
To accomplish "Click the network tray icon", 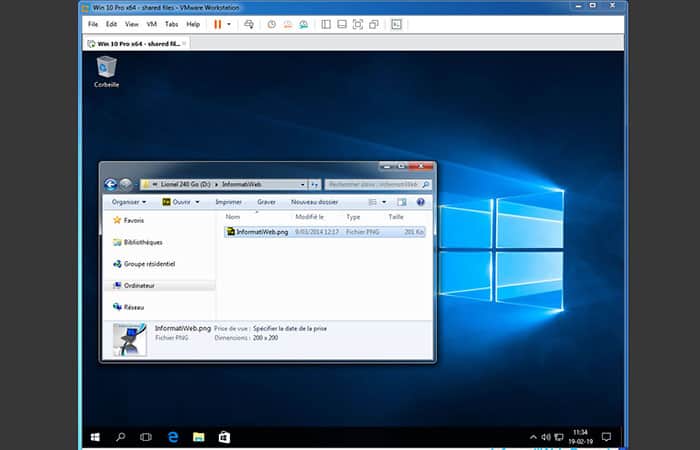I will point(558,437).
